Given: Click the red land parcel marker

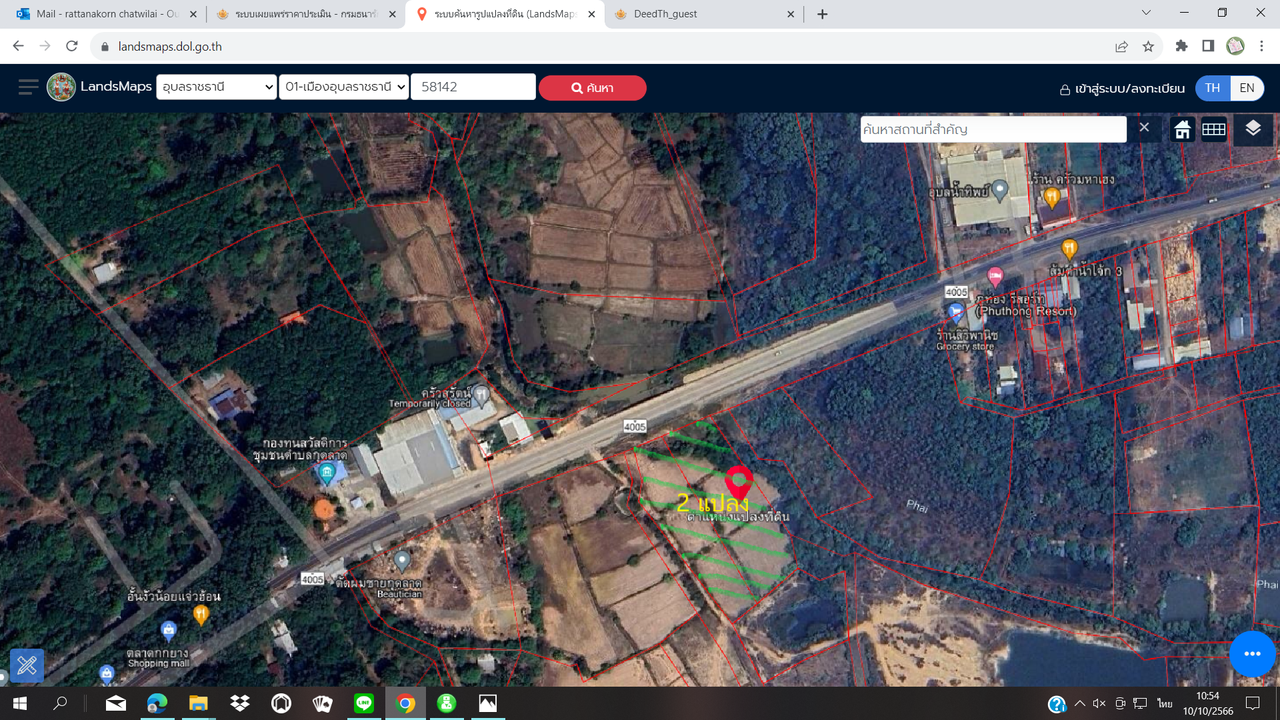Looking at the screenshot, I should pos(739,482).
